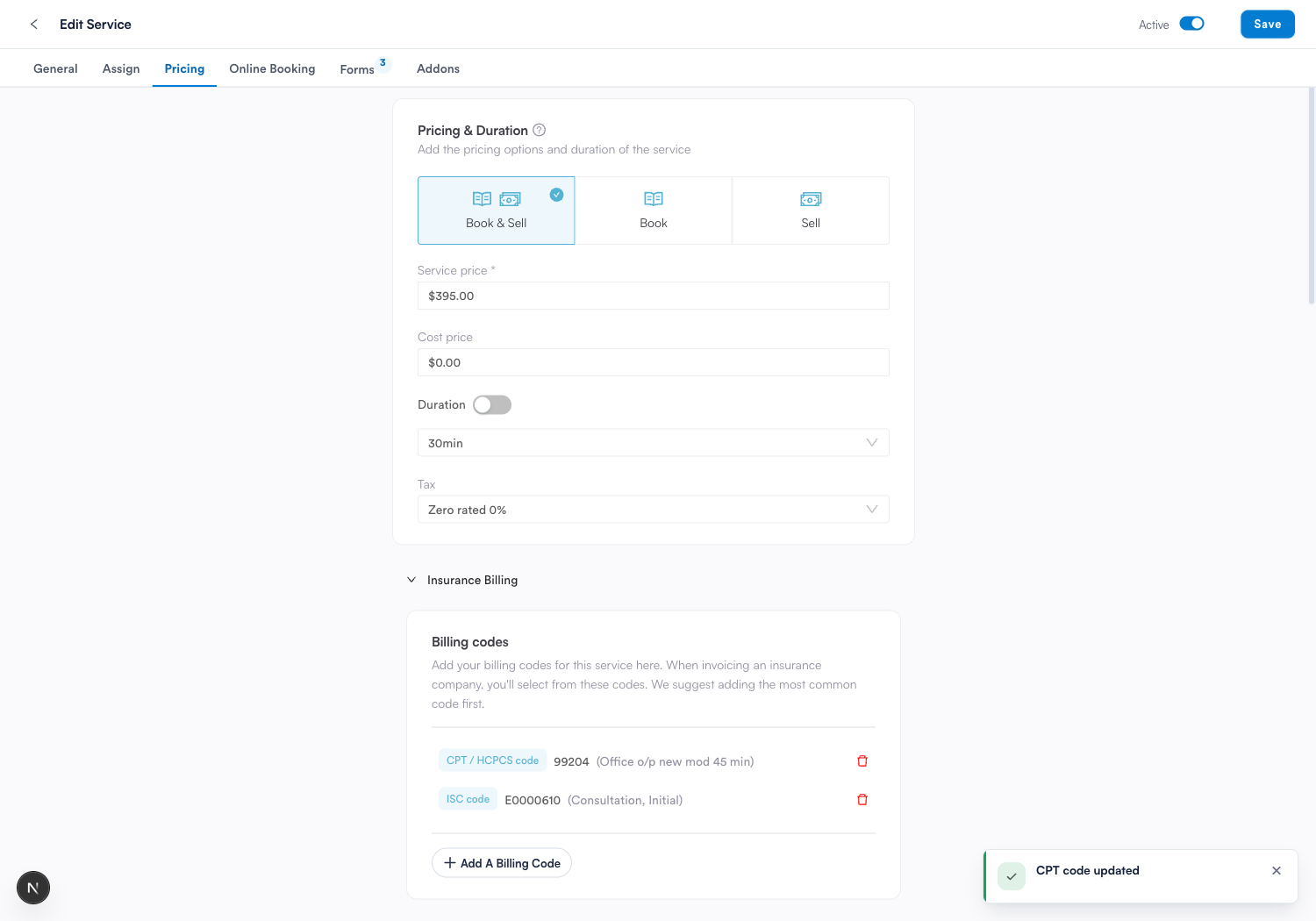Image resolution: width=1316 pixels, height=921 pixels.
Task: Enable the Duration toggle
Action: tap(492, 404)
